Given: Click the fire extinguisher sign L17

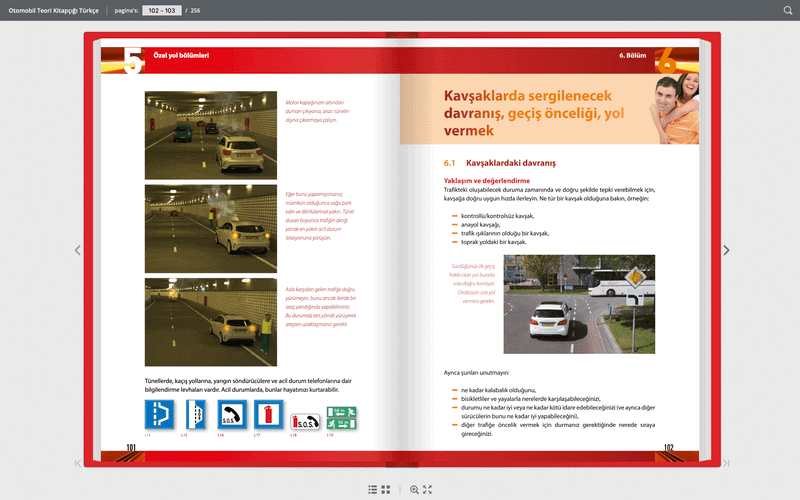Looking at the screenshot, I should click(x=268, y=414).
